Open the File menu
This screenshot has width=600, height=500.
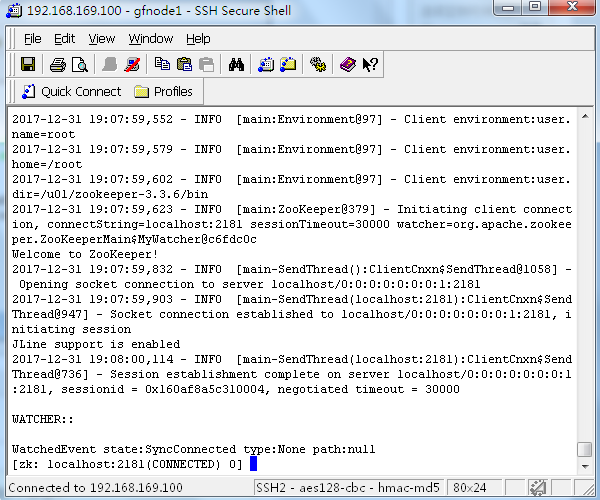[33, 39]
